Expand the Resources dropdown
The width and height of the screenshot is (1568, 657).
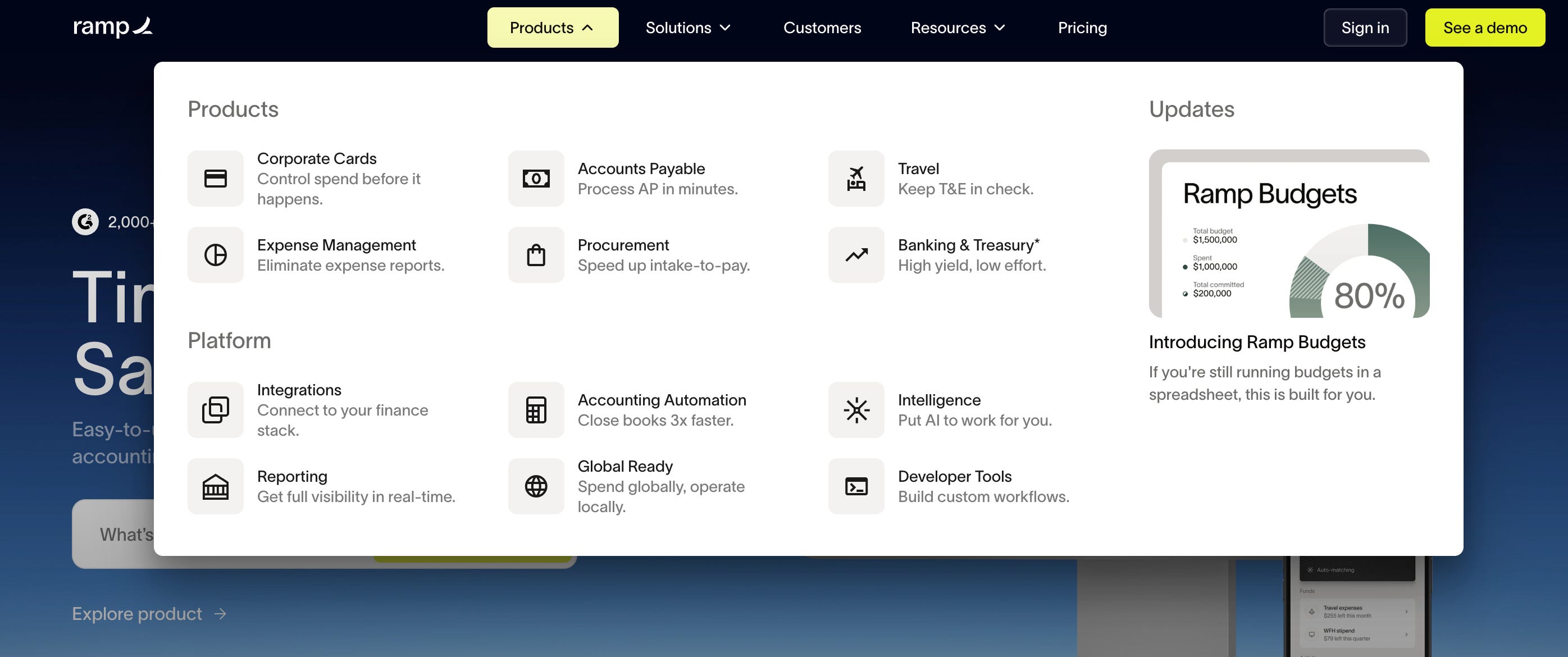point(958,28)
